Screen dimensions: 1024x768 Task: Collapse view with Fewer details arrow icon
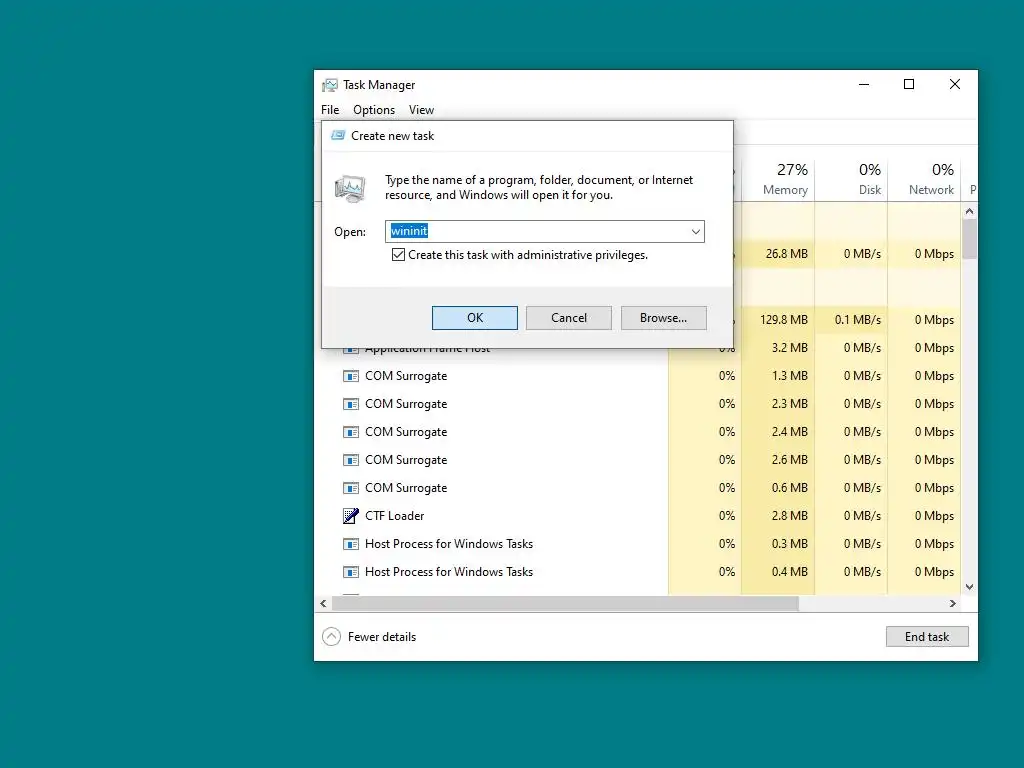click(332, 637)
